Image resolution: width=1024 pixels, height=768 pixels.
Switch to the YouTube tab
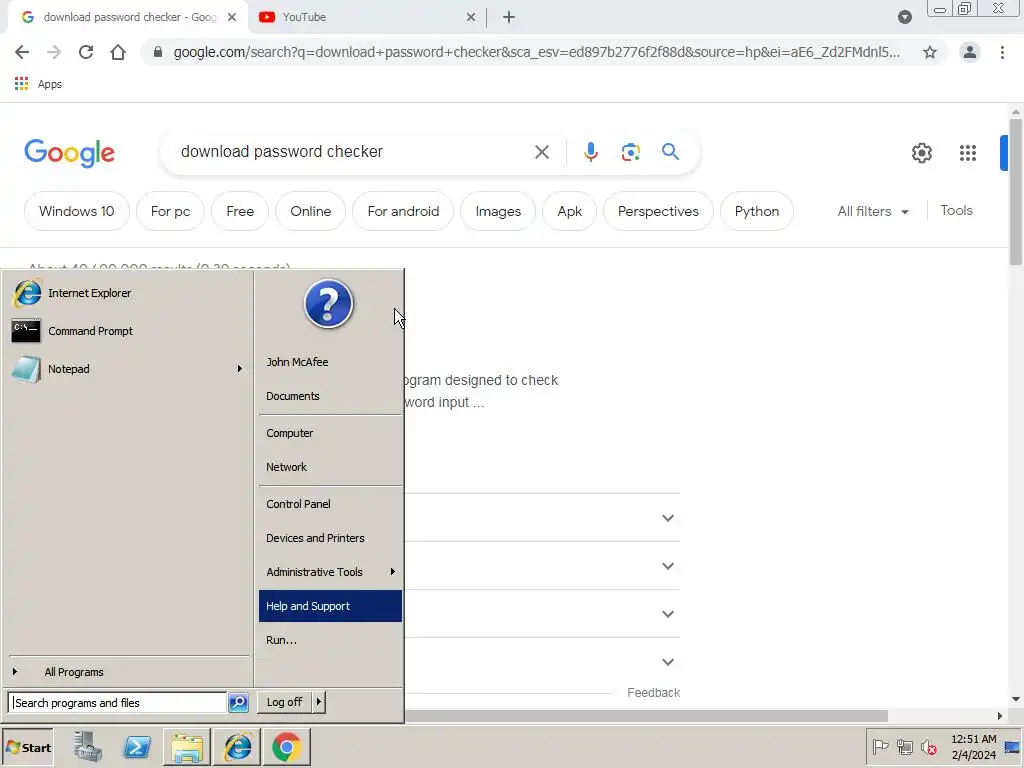click(x=366, y=17)
